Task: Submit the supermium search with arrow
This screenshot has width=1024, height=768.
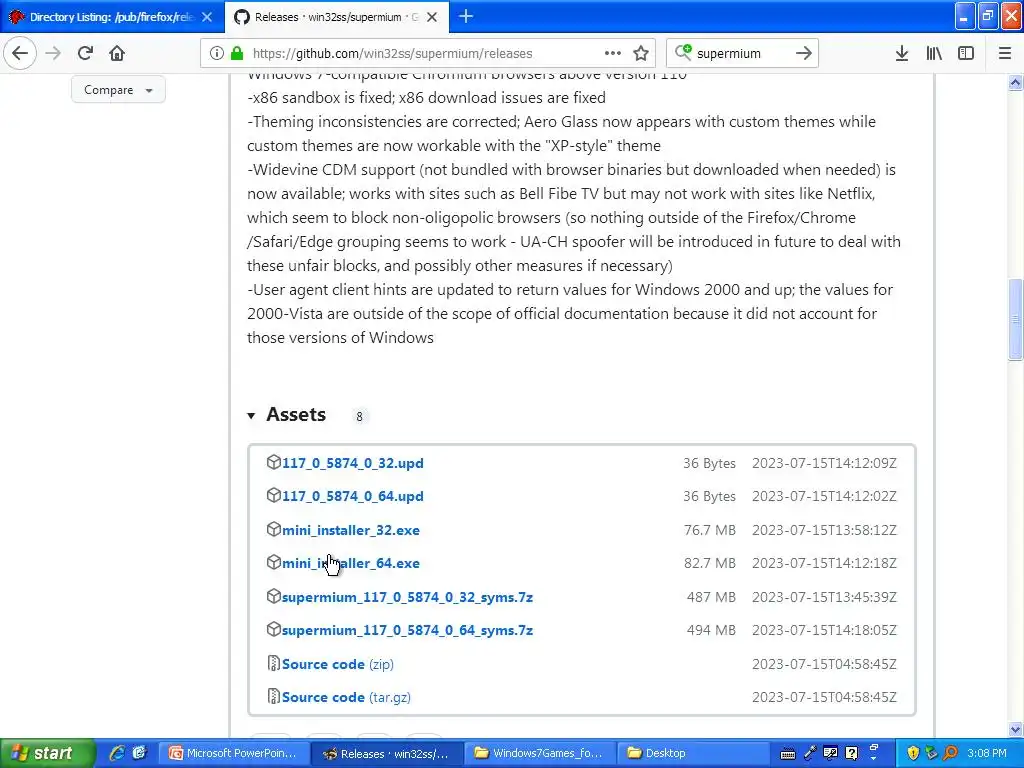Action: pyautogui.click(x=804, y=53)
